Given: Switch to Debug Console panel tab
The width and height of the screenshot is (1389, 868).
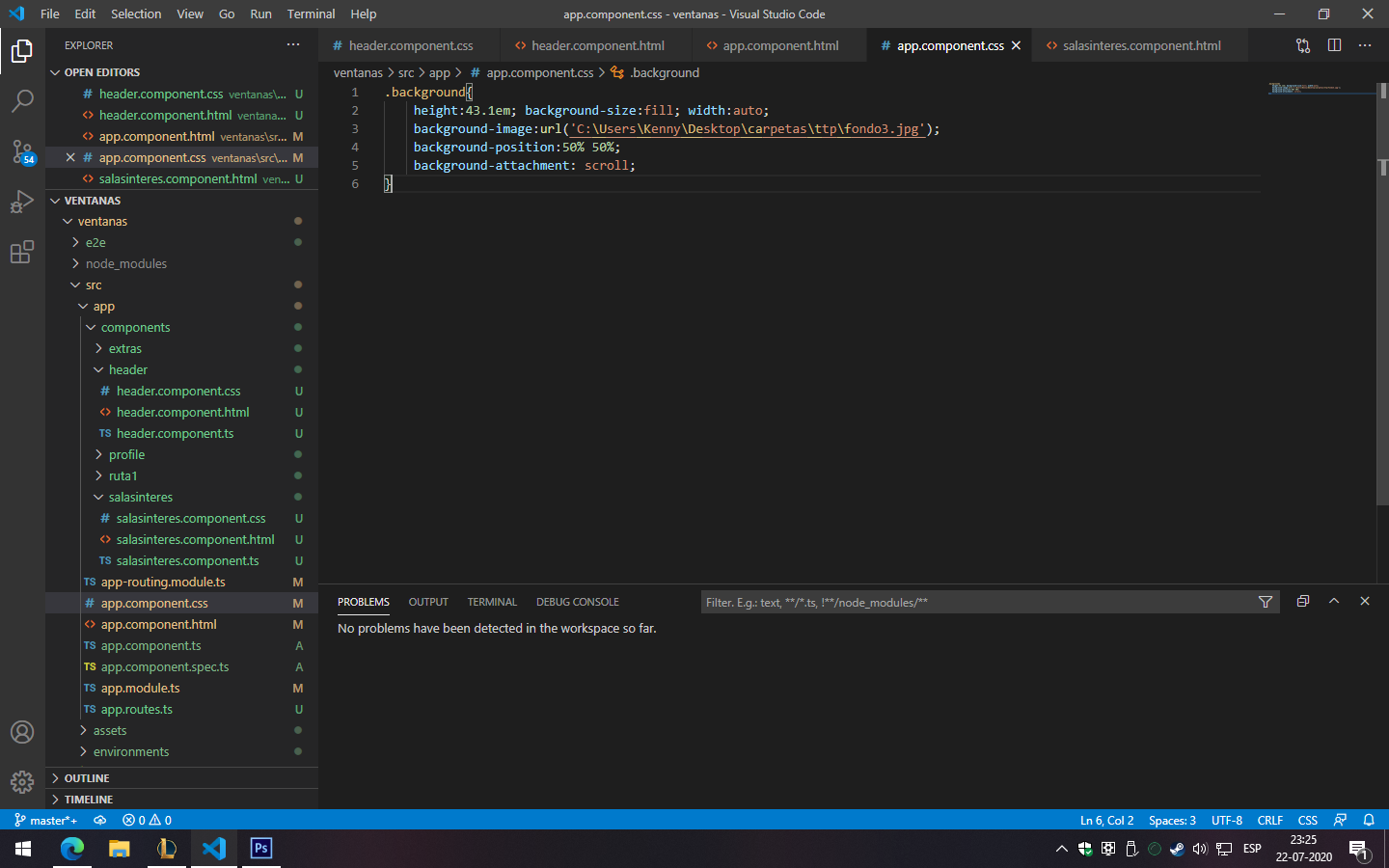Looking at the screenshot, I should click(578, 602).
